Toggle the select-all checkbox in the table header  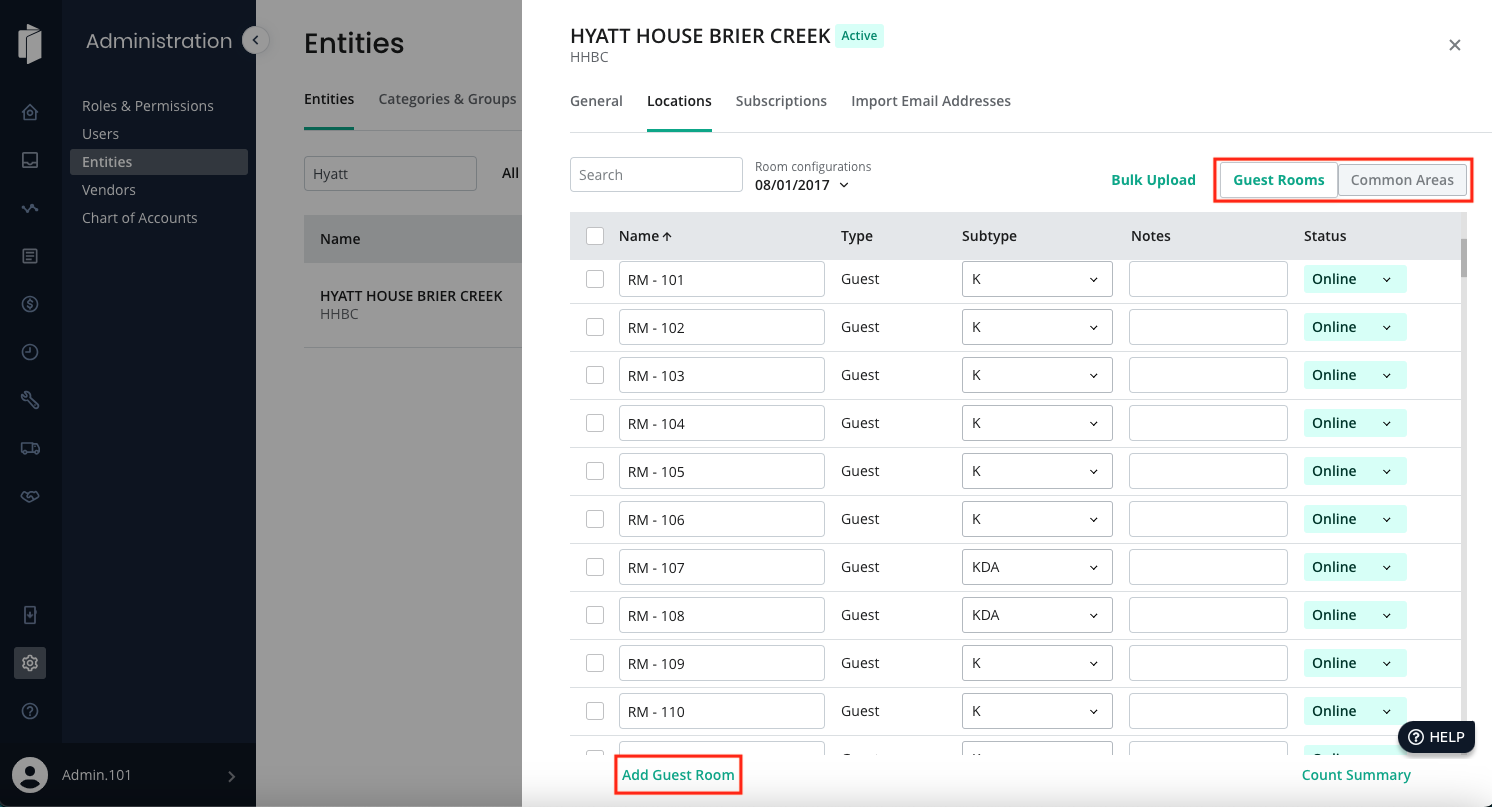tap(595, 236)
